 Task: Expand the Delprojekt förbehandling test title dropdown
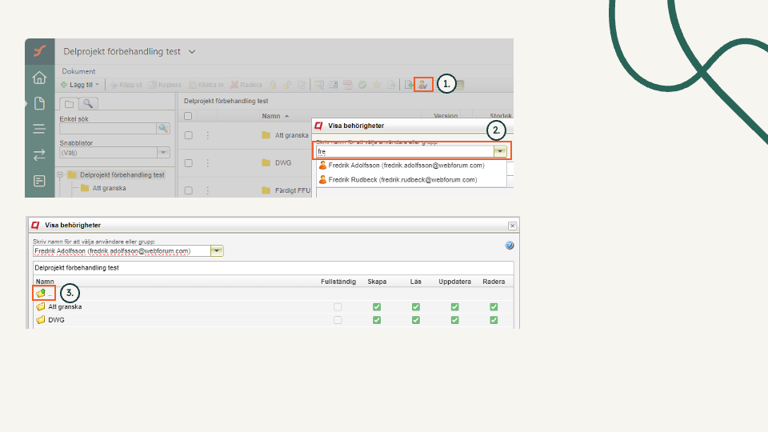point(192,52)
